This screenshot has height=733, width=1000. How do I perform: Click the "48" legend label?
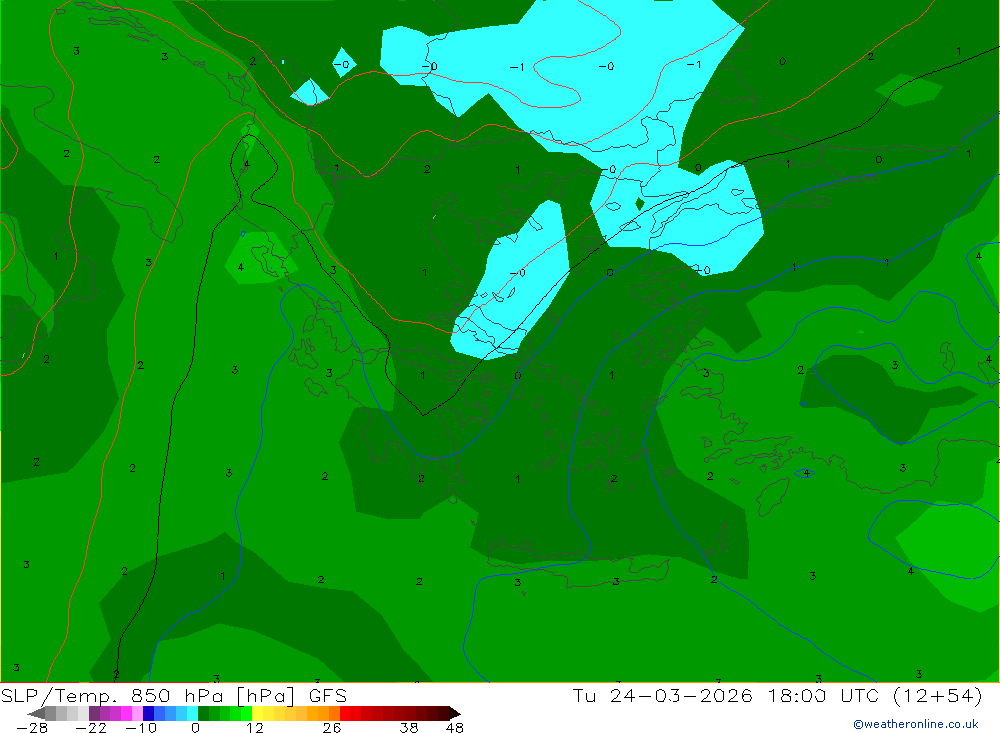(x=455, y=728)
